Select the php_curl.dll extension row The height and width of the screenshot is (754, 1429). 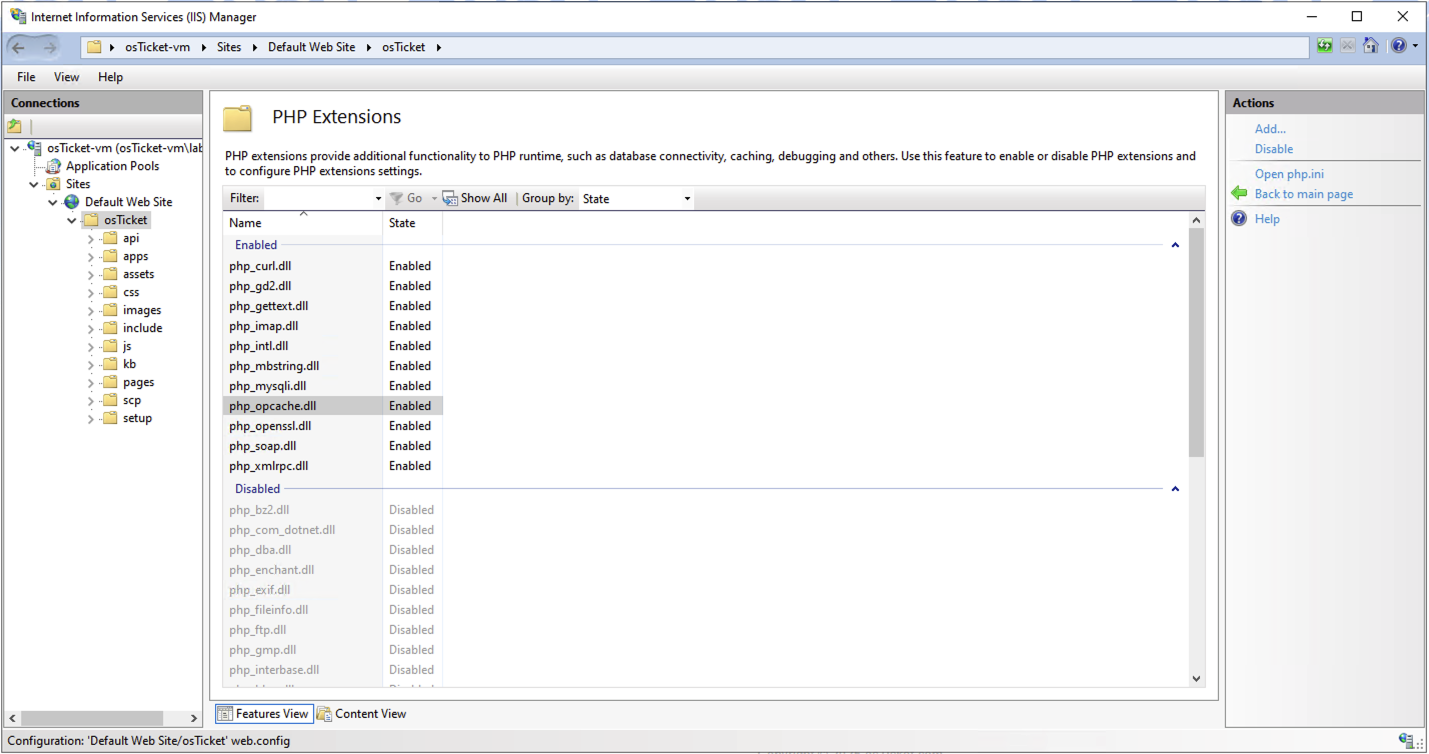(x=332, y=266)
